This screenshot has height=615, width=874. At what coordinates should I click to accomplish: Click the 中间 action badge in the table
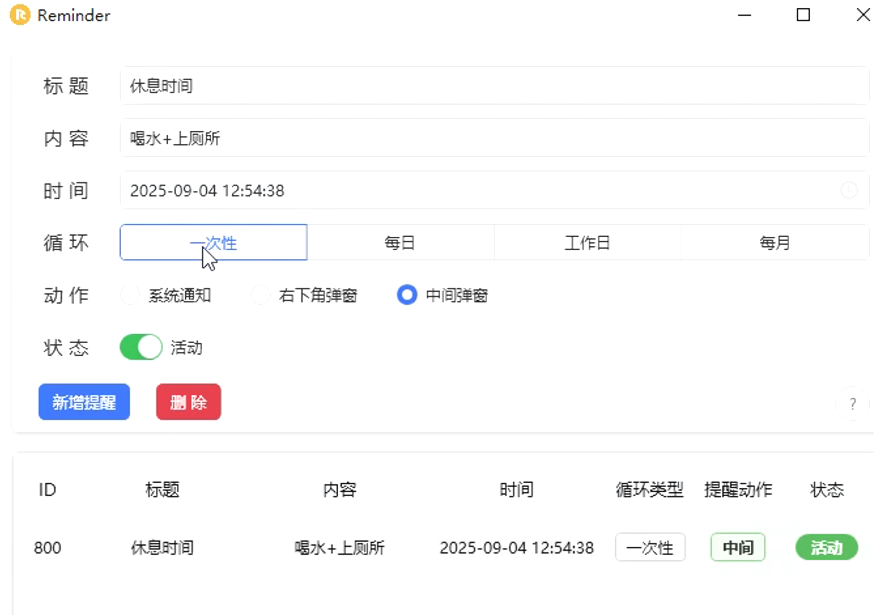pos(738,547)
